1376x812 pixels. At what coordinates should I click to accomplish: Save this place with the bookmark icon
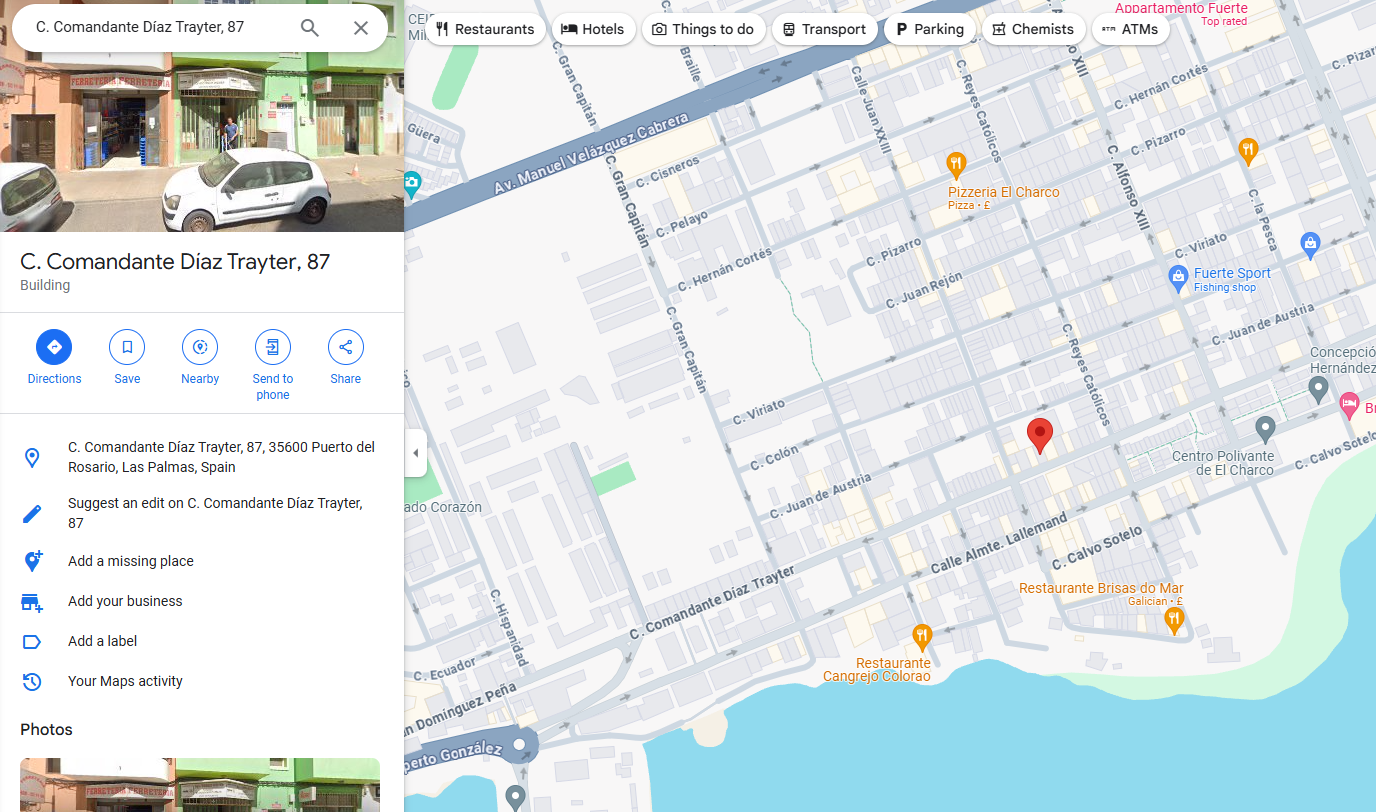click(127, 347)
